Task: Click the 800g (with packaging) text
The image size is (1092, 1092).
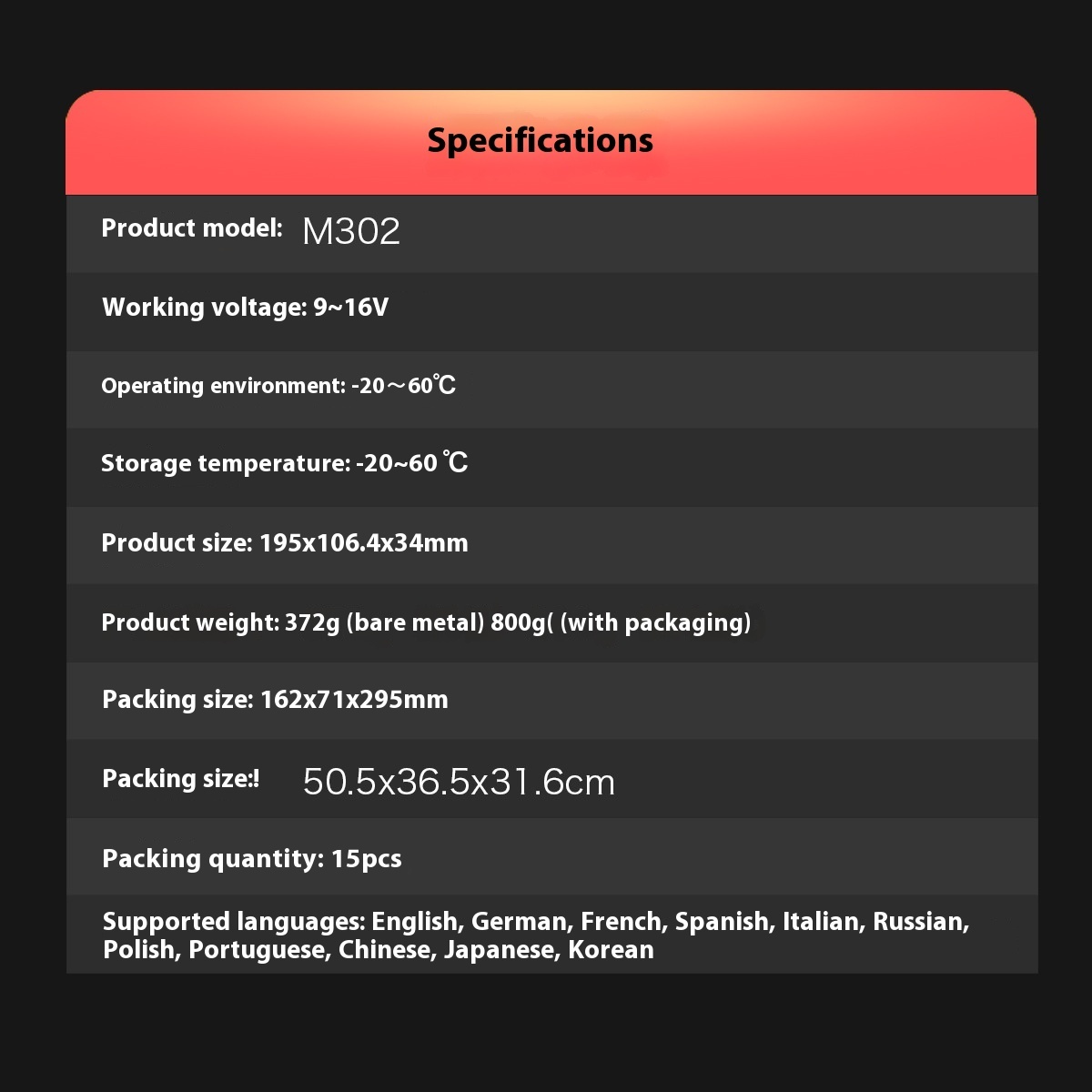Action: point(621,622)
